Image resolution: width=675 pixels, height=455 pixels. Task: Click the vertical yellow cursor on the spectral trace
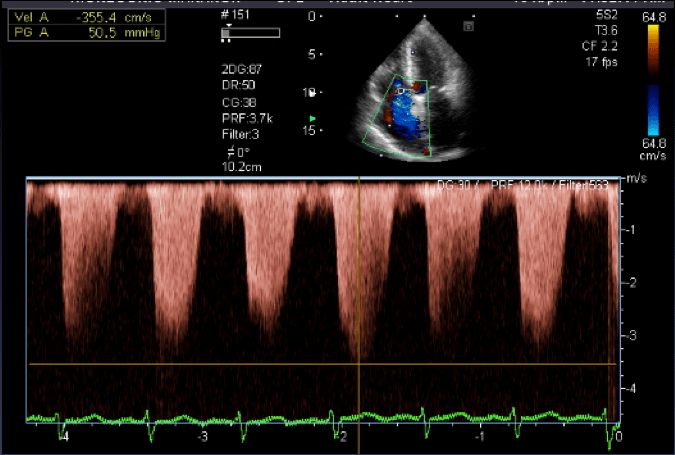359,300
